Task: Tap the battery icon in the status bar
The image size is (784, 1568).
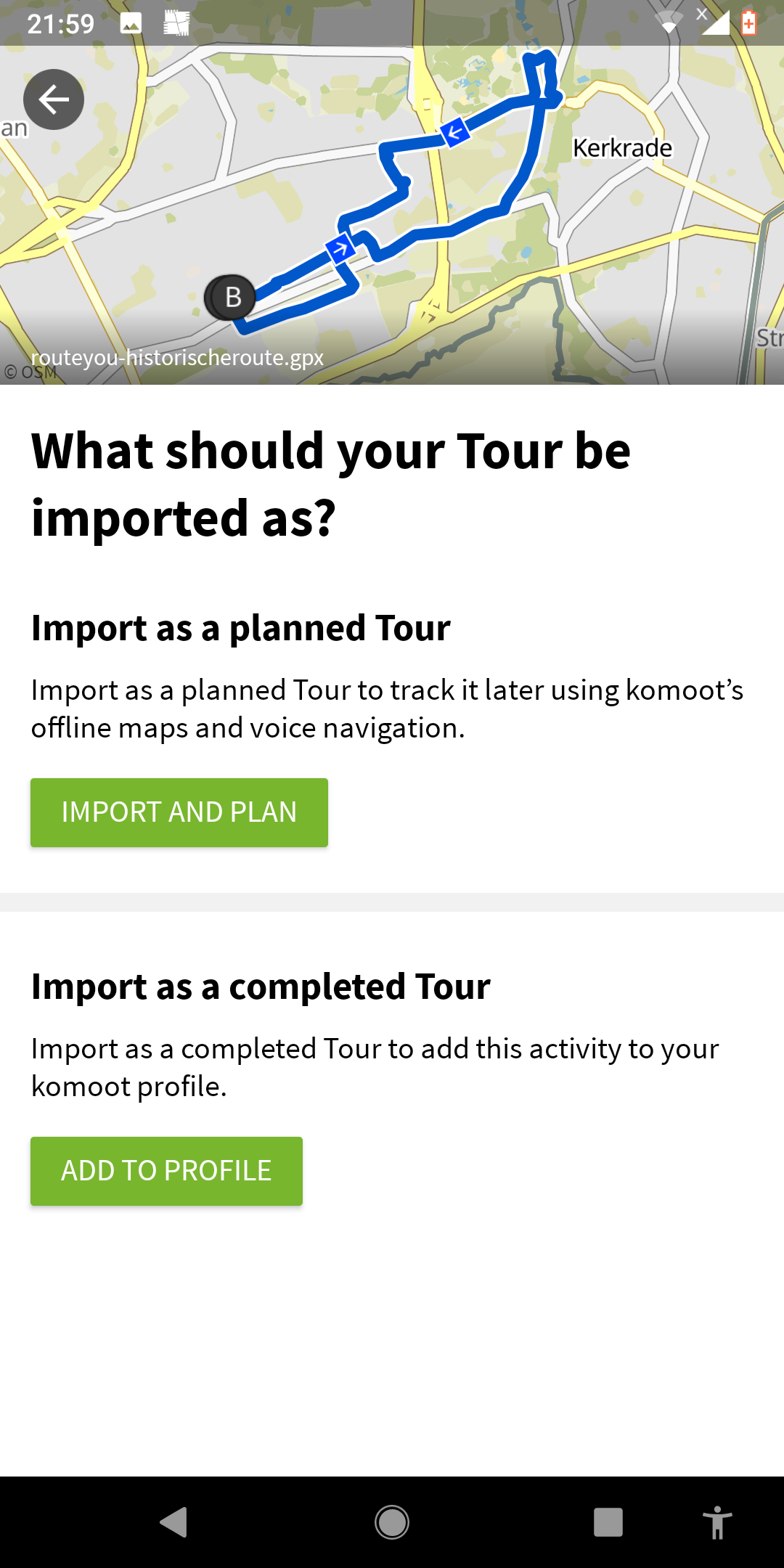Action: click(x=749, y=23)
